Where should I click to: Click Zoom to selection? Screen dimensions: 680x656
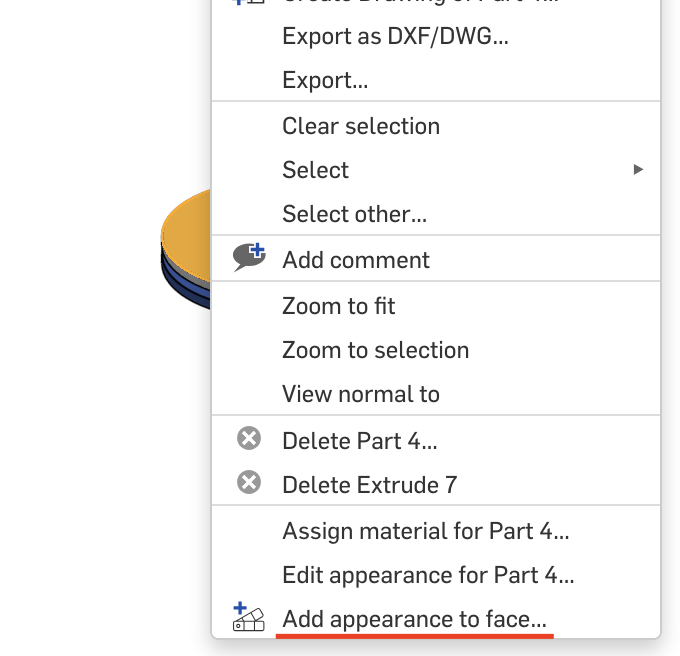pos(375,350)
